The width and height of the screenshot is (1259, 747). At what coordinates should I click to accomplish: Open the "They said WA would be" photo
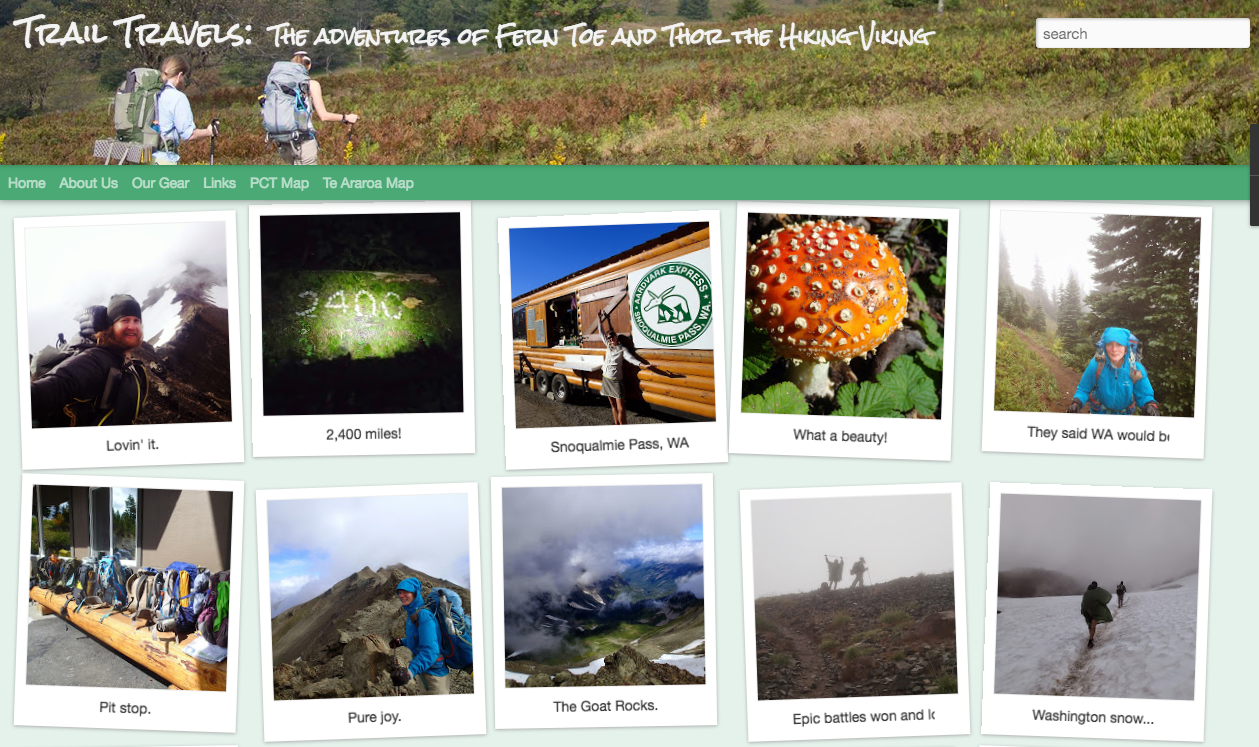pos(1098,314)
